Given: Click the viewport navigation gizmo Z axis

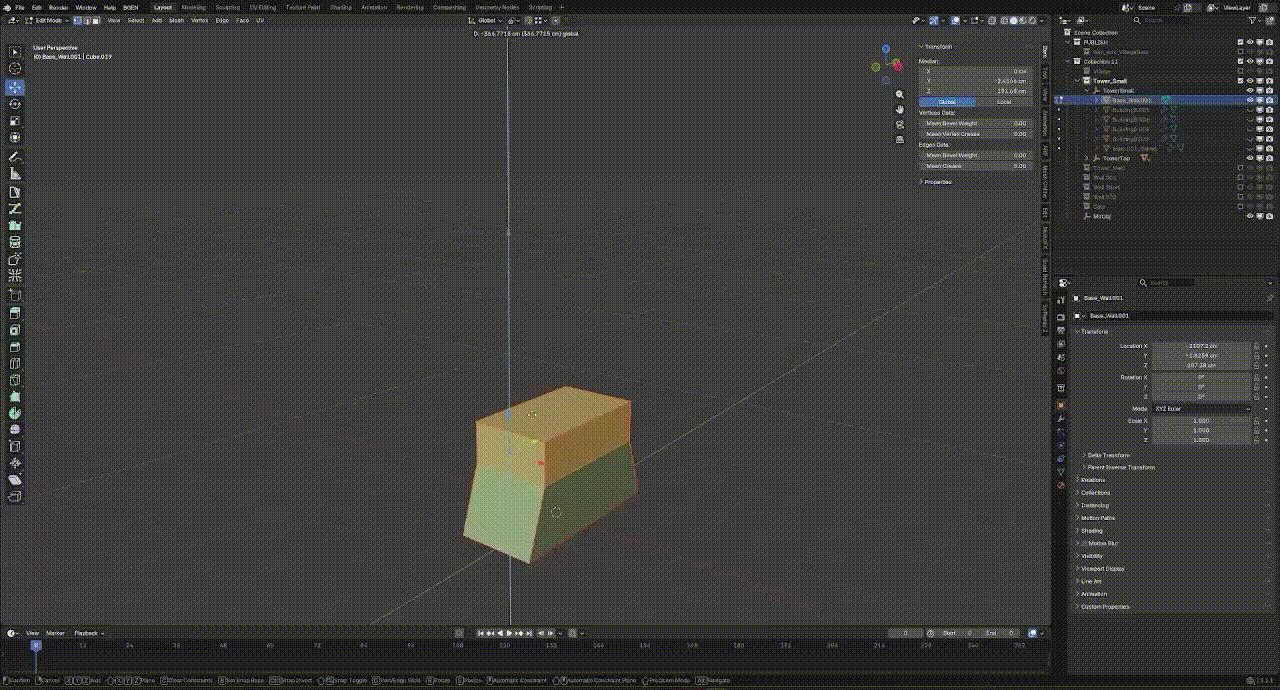Looking at the screenshot, I should (x=885, y=48).
